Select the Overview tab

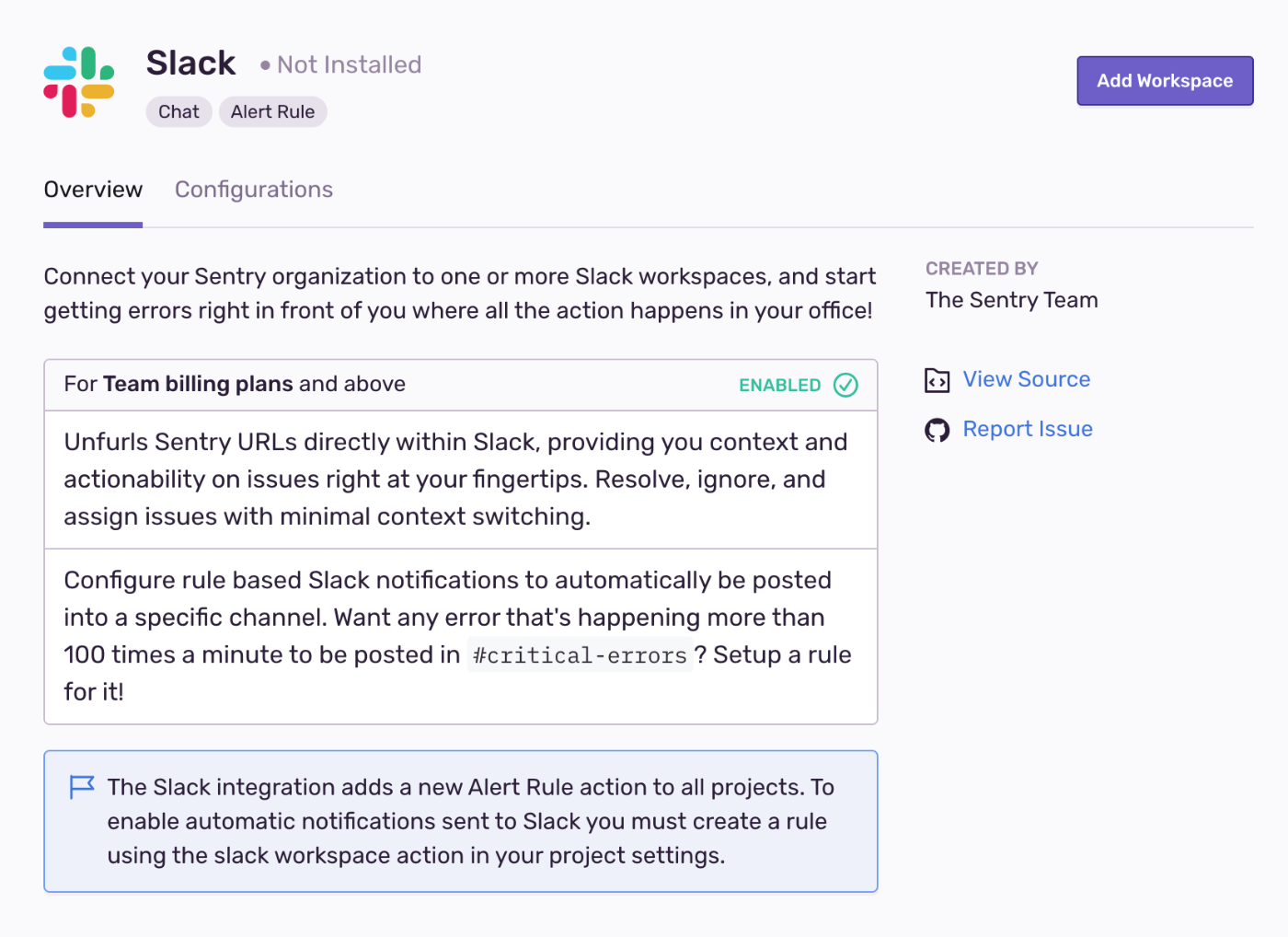click(92, 190)
